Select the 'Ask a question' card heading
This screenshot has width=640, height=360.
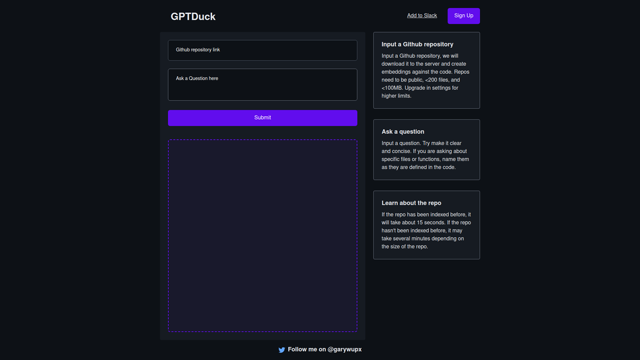coord(403,131)
